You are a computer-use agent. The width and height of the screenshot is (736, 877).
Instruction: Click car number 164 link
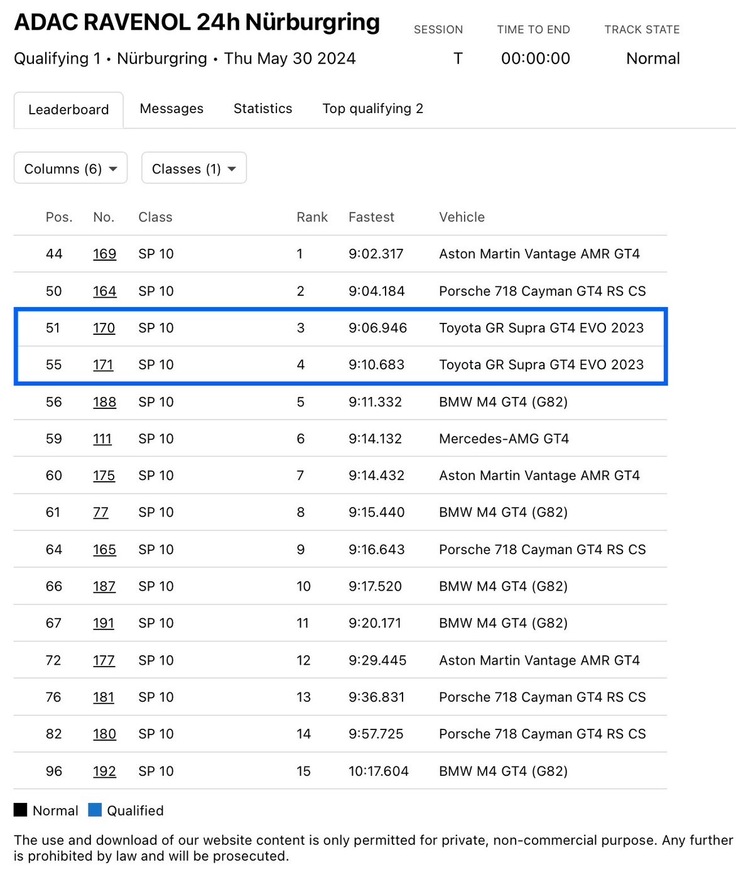coord(104,291)
